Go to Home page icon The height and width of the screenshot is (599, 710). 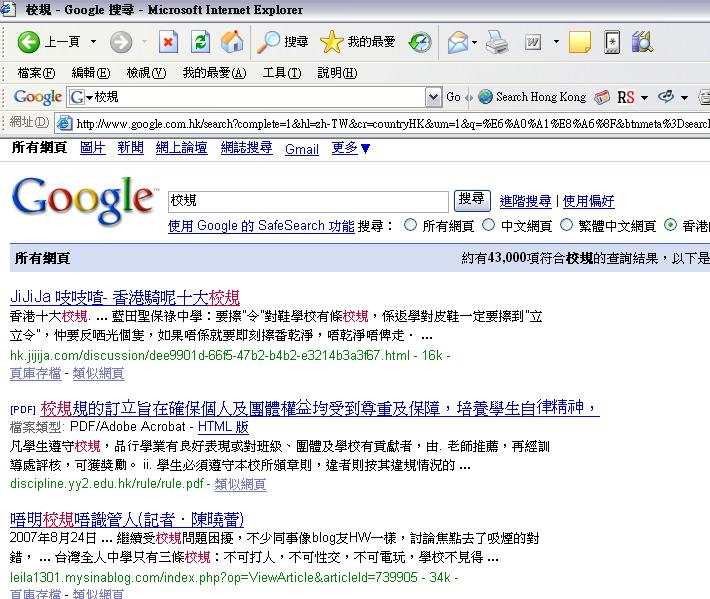(232, 42)
